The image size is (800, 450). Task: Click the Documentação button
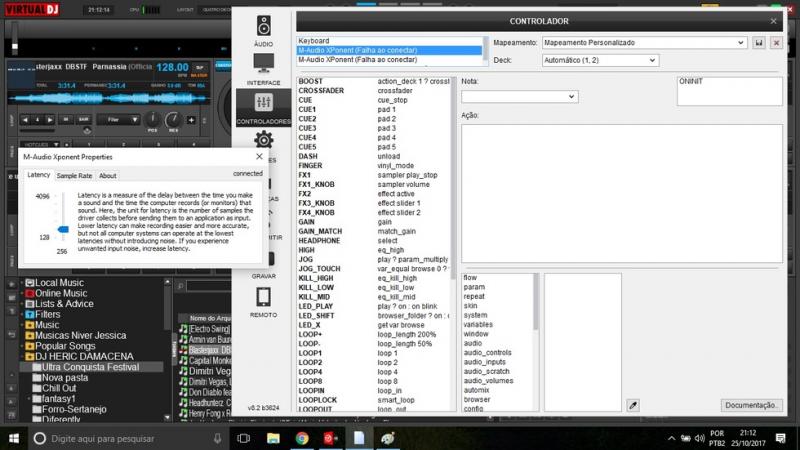tap(751, 405)
